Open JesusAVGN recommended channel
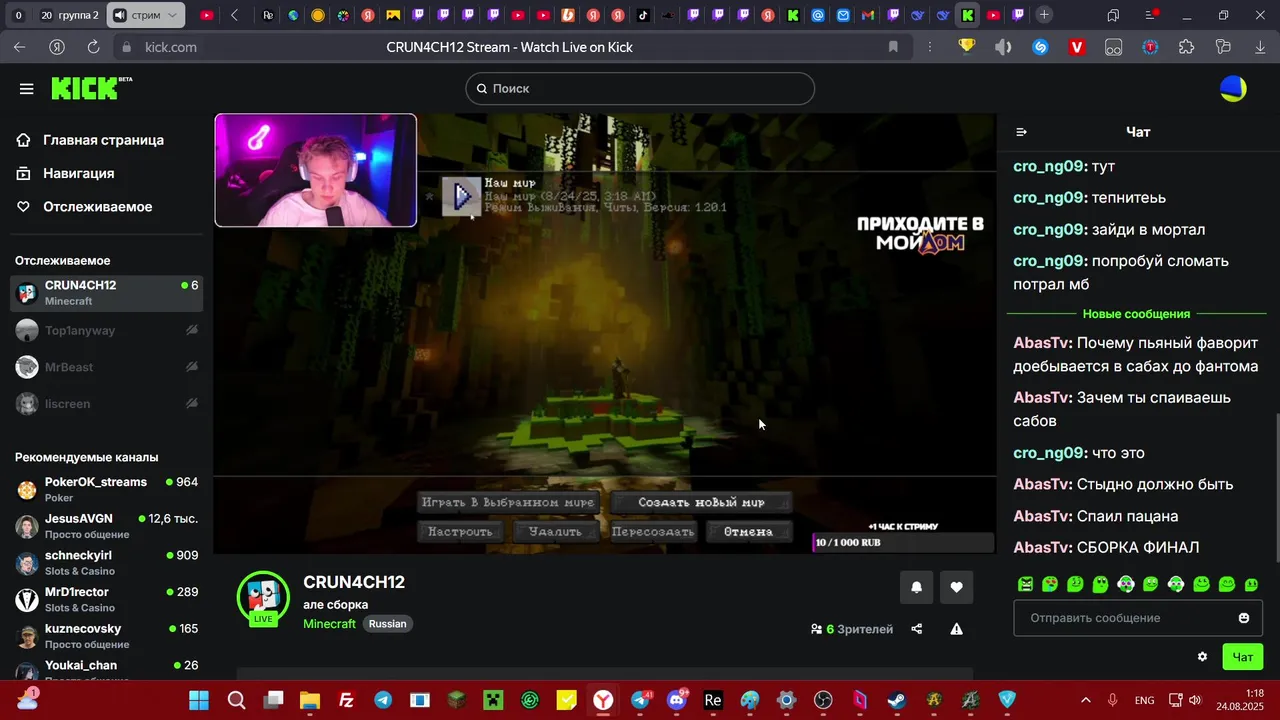This screenshot has width=1280, height=720. (106, 526)
